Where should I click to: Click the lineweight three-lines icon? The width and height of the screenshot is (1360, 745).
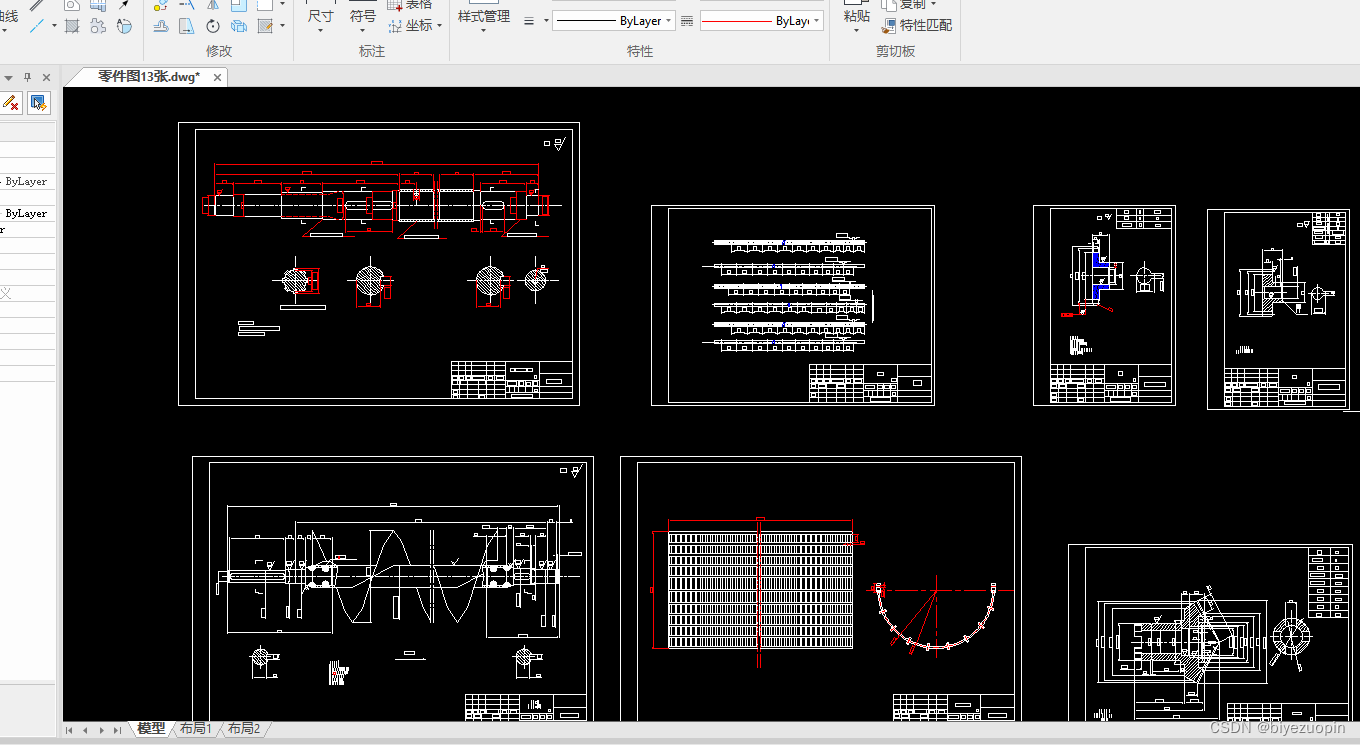click(x=529, y=21)
